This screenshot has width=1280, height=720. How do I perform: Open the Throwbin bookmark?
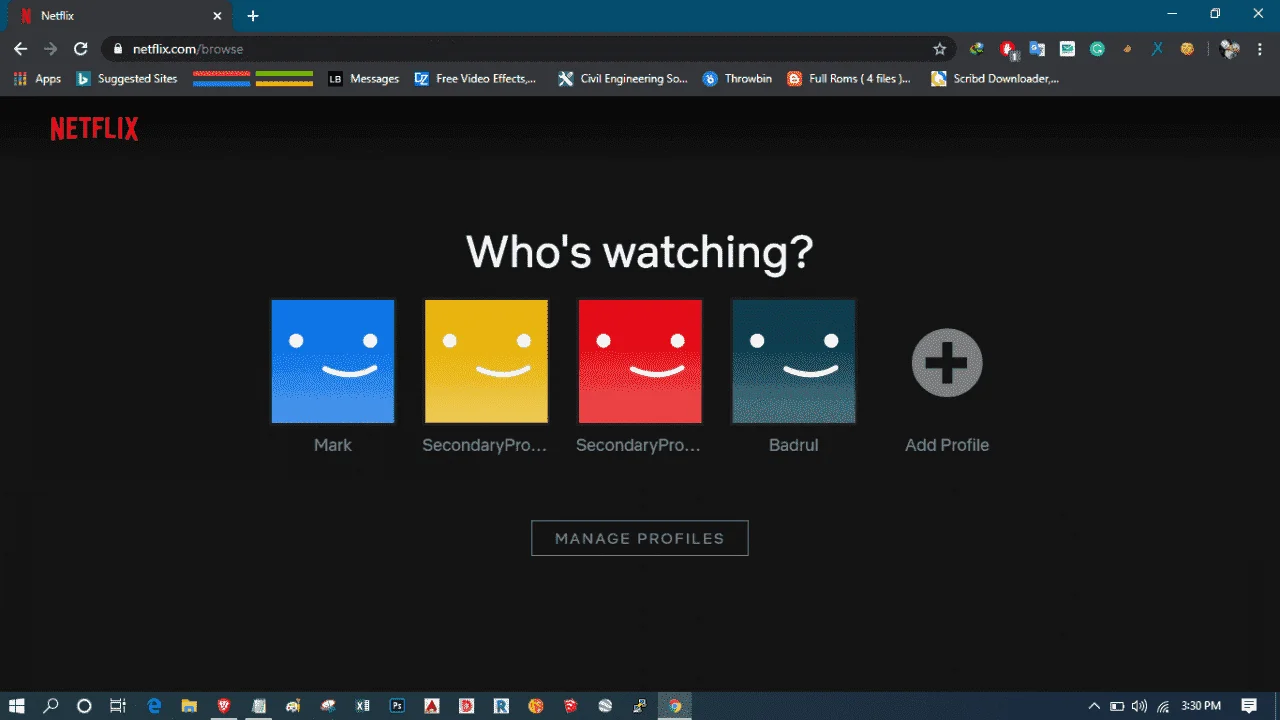(737, 79)
